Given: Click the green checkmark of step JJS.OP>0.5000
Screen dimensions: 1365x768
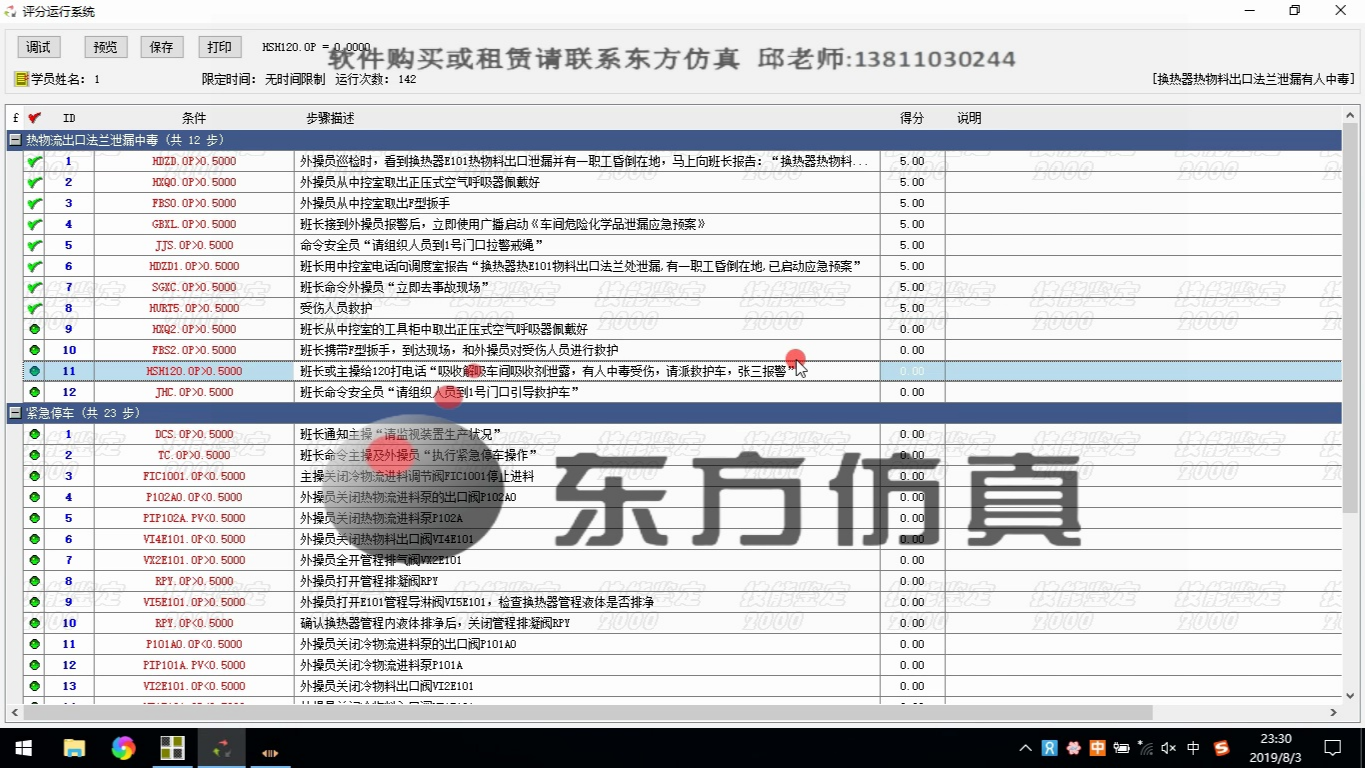Looking at the screenshot, I should coord(35,245).
